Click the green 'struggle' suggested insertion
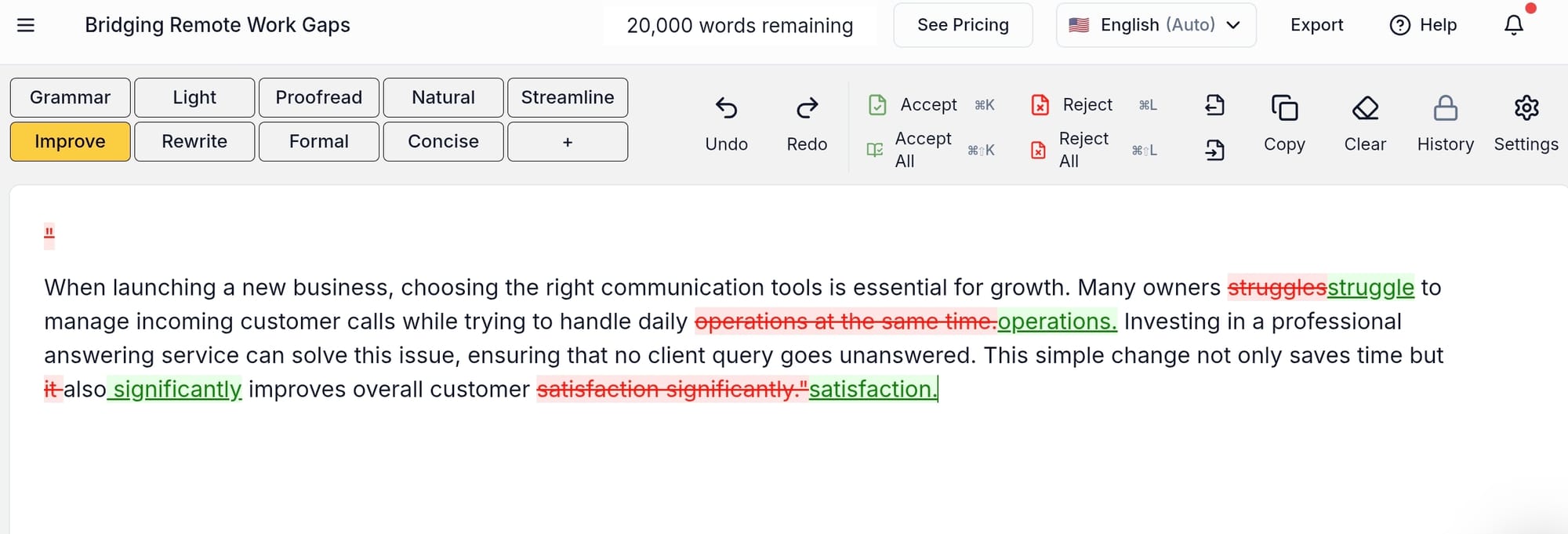The height and width of the screenshot is (534, 1568). (x=1370, y=288)
